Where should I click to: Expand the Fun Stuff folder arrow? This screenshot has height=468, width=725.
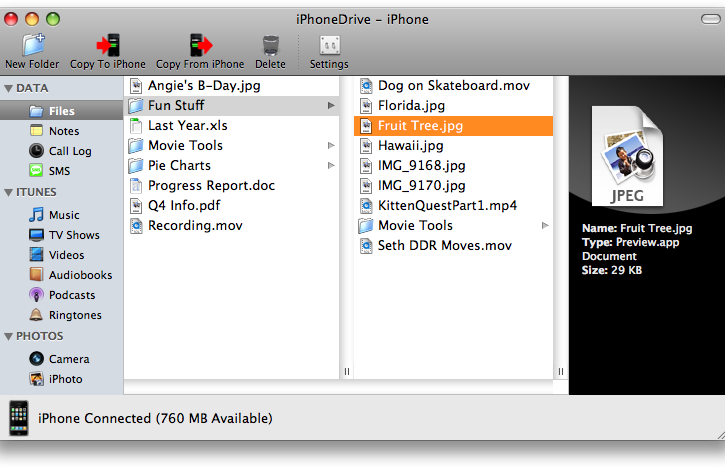coord(331,105)
